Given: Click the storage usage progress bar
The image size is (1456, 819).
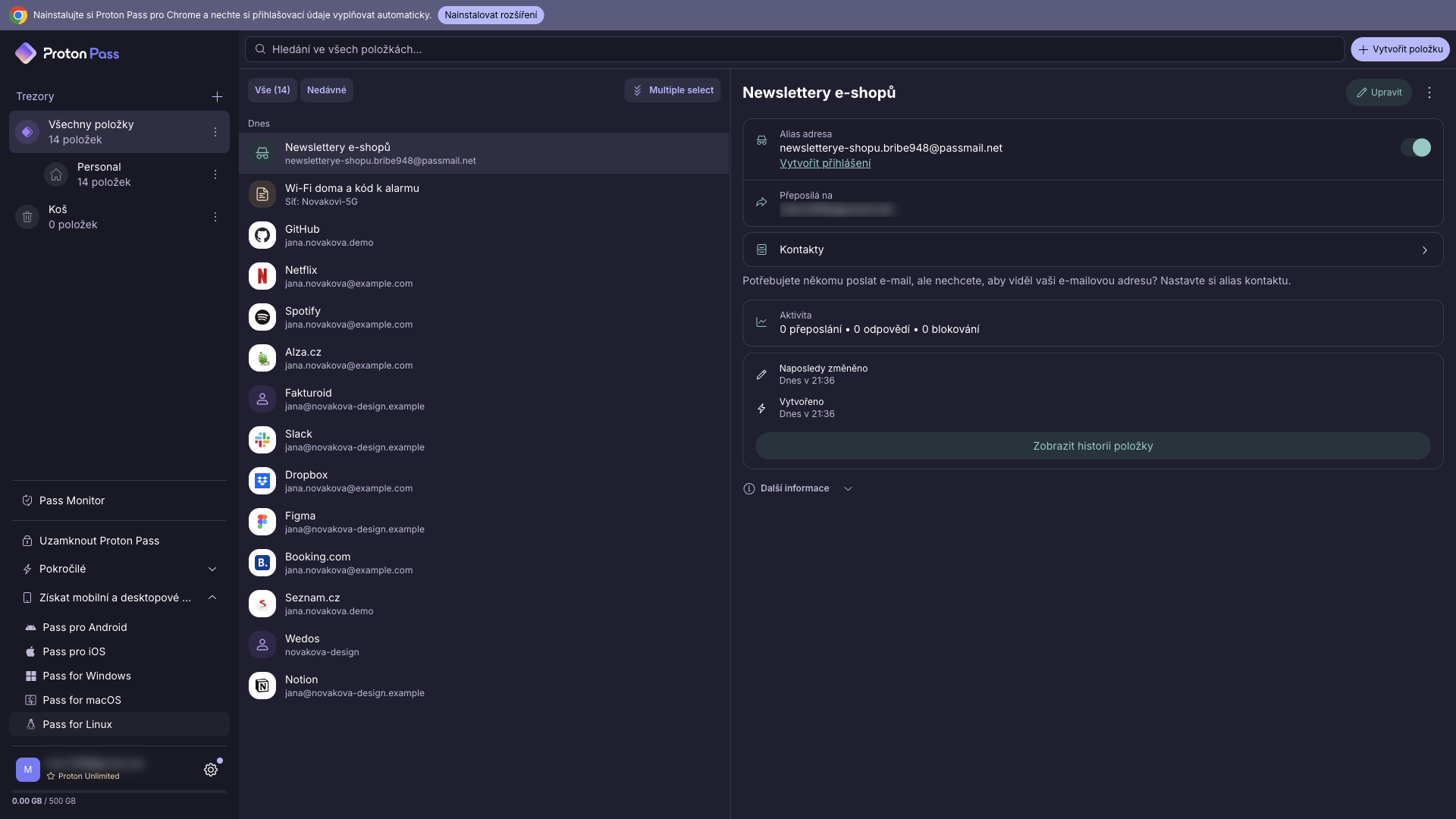Looking at the screenshot, I should [119, 792].
